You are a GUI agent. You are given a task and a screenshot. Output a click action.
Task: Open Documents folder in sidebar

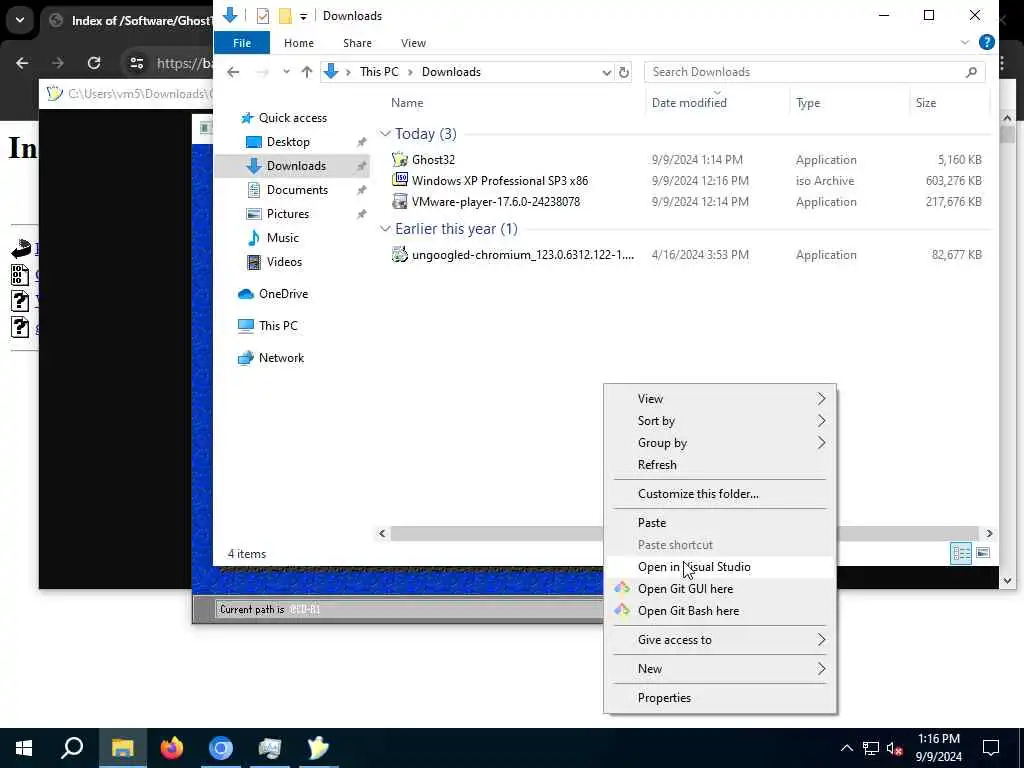[297, 189]
